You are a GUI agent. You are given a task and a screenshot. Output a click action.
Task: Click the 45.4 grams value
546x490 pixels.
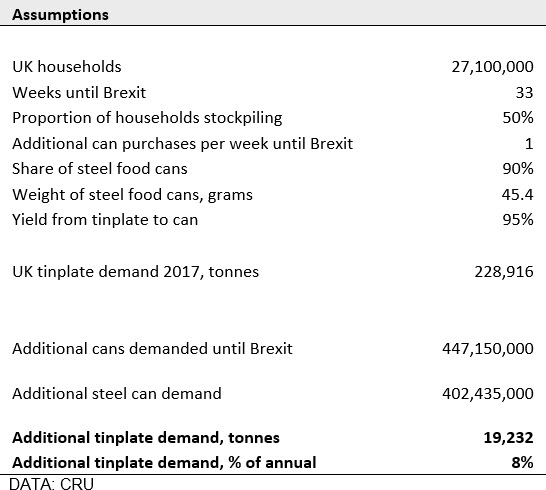517,194
